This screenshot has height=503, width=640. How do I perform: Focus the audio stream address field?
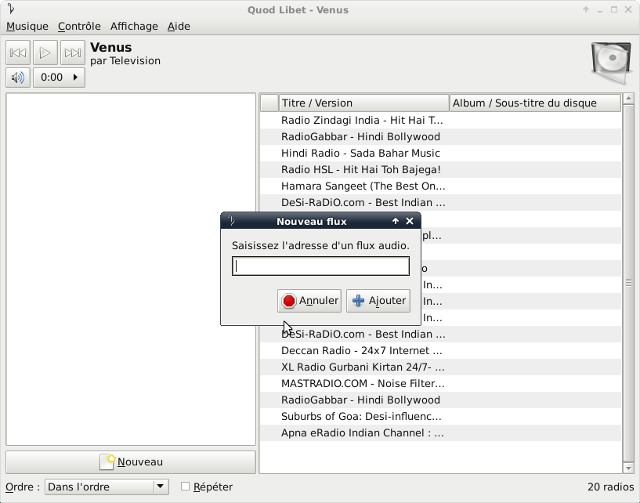pos(321,266)
